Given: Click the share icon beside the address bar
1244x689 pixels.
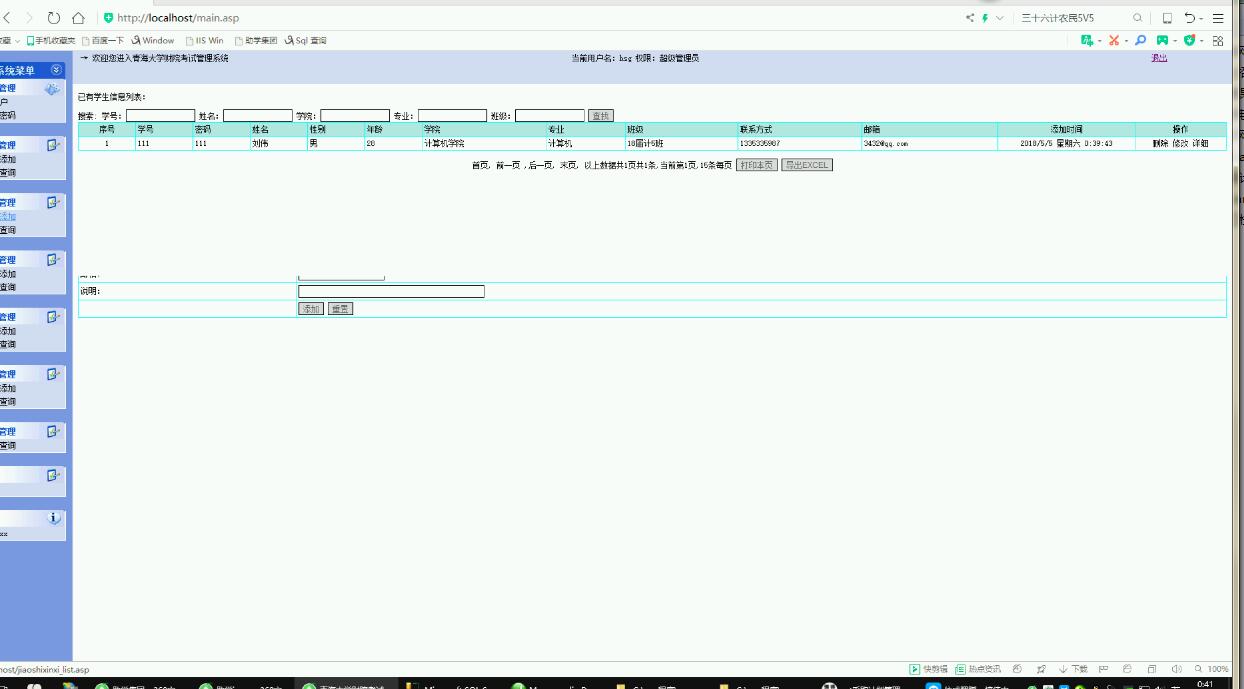Looking at the screenshot, I should pos(970,18).
